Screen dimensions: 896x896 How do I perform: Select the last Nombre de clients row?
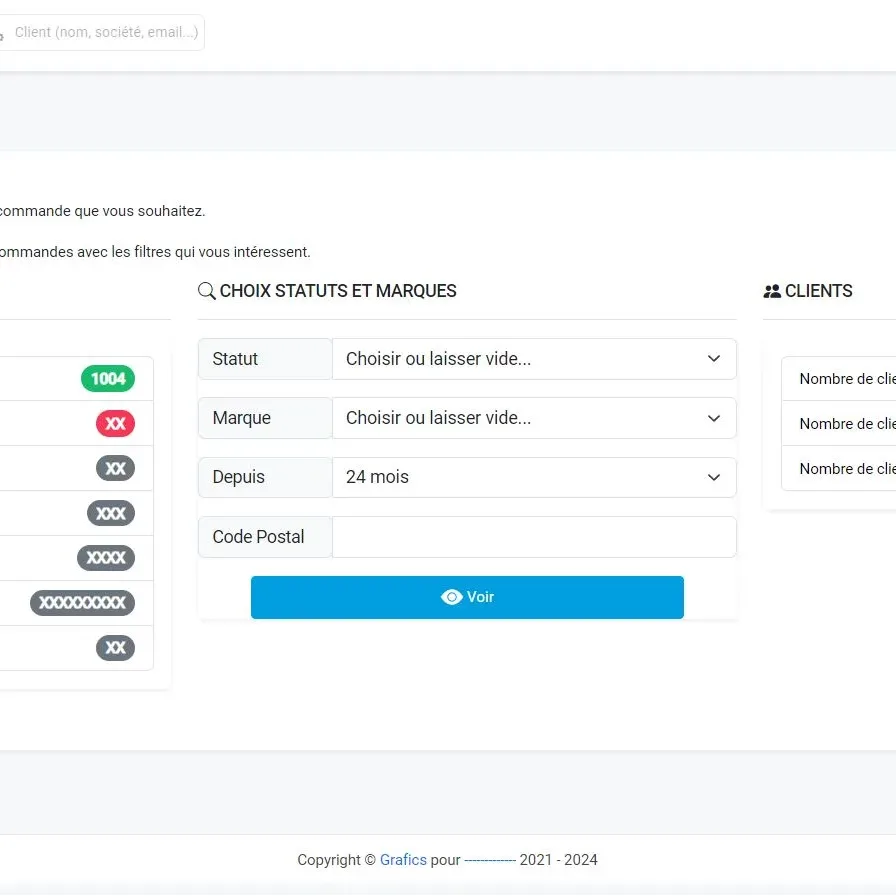point(846,469)
